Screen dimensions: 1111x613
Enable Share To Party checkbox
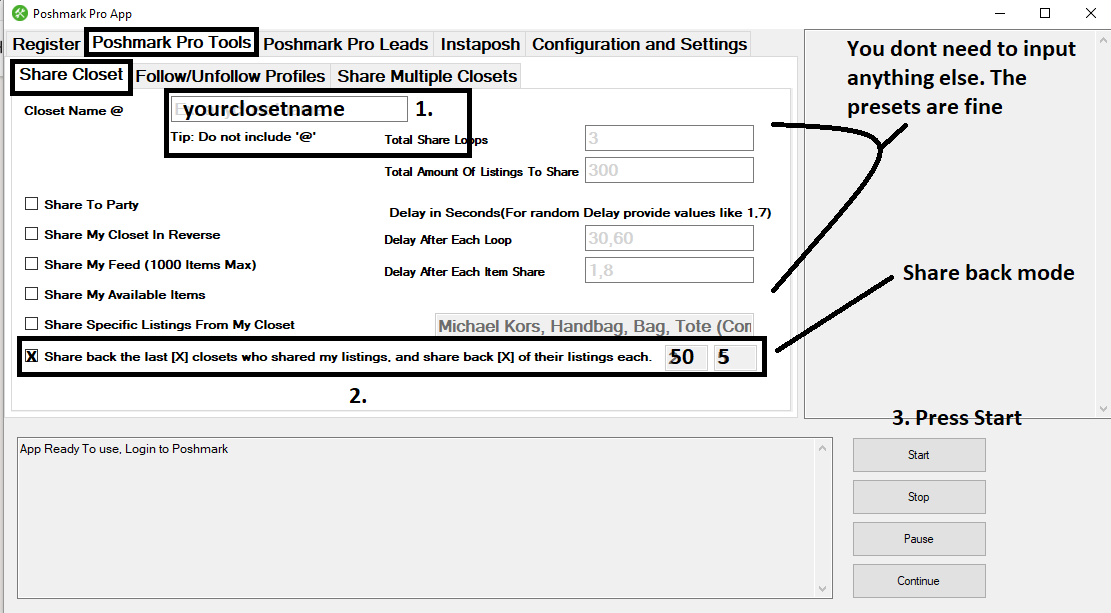[31, 204]
